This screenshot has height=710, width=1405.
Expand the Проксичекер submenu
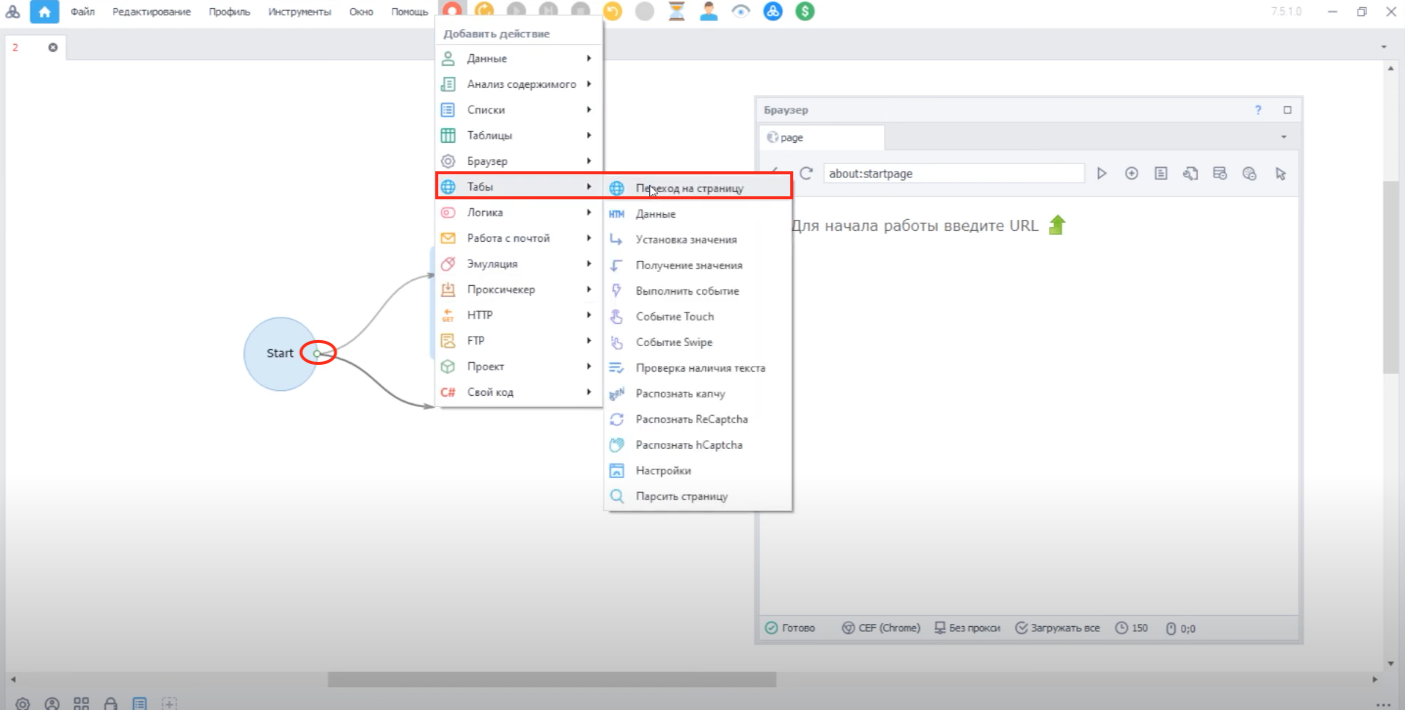(519, 290)
